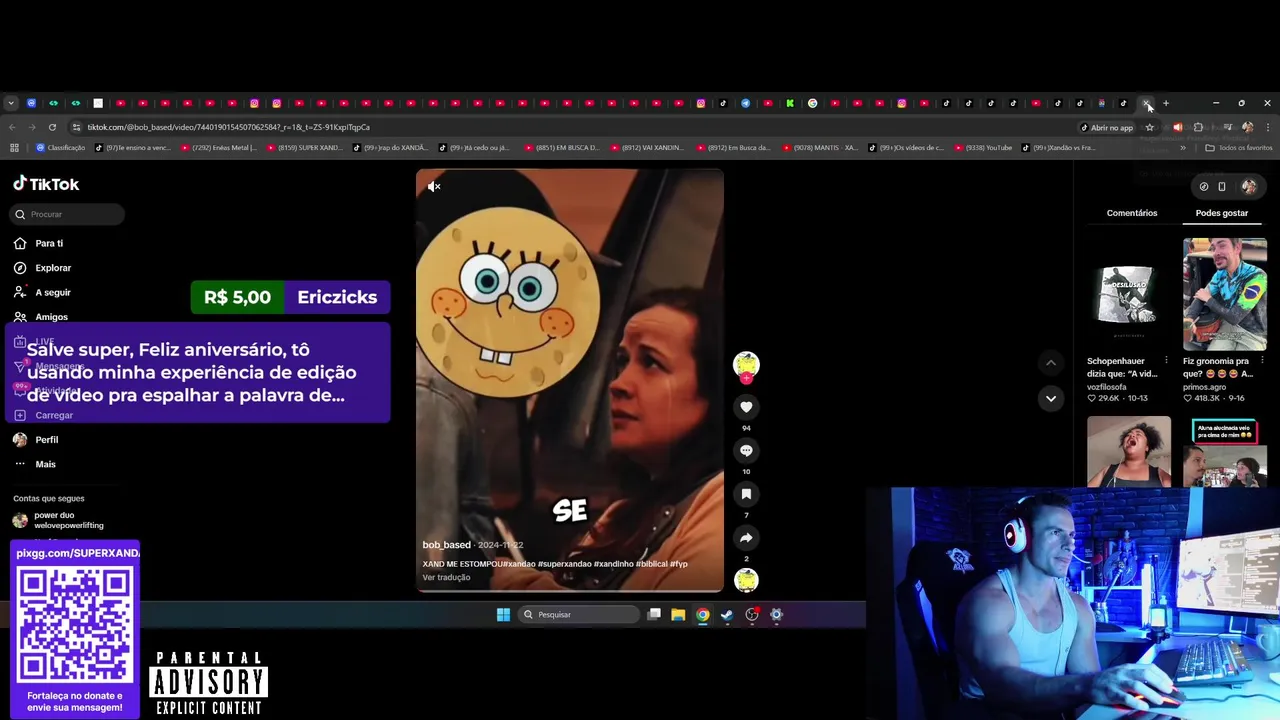Open Perfil in the sidebar
Screen dimensions: 1280x720
[x=36, y=440]
